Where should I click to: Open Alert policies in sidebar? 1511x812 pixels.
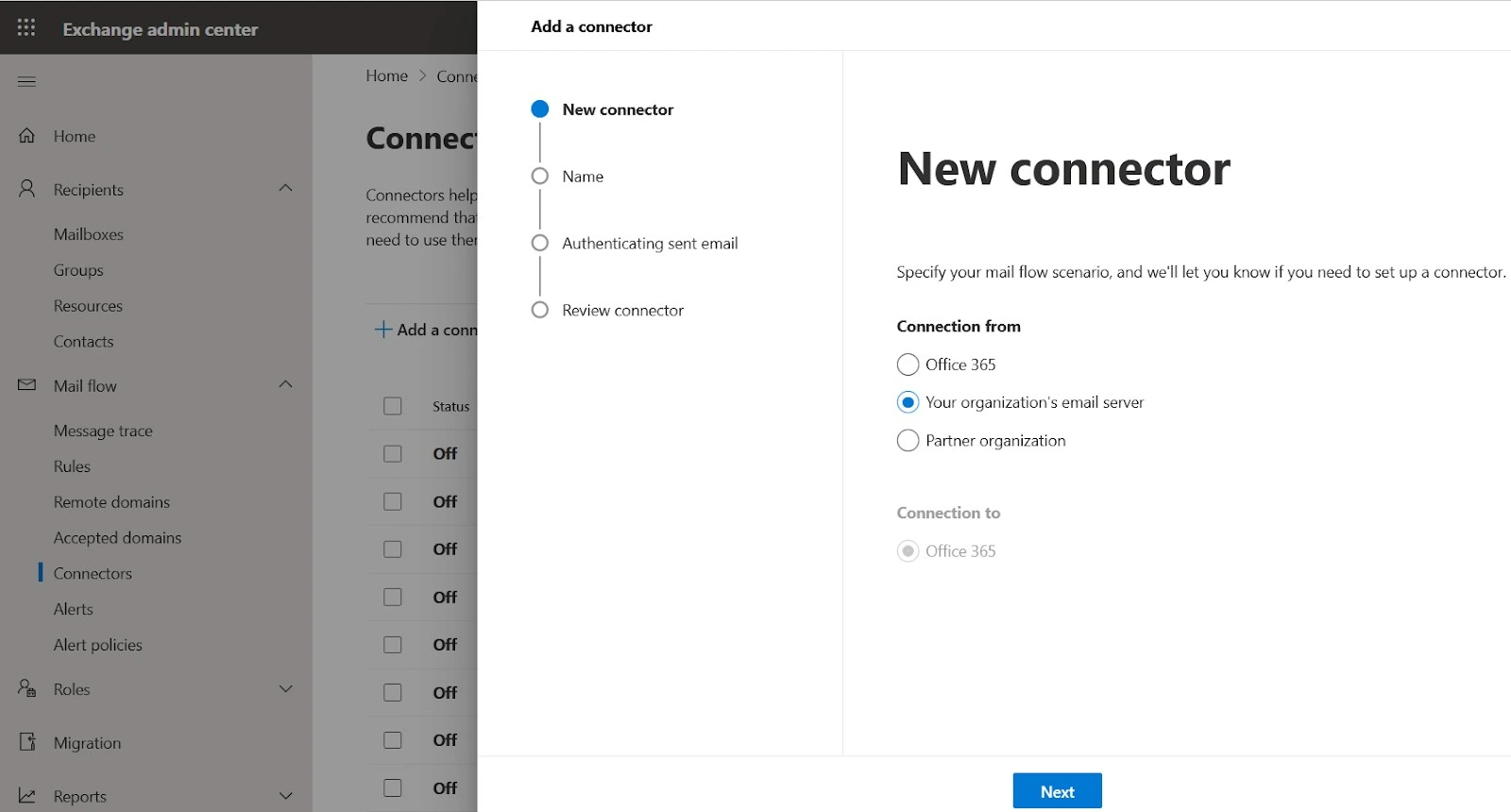97,645
